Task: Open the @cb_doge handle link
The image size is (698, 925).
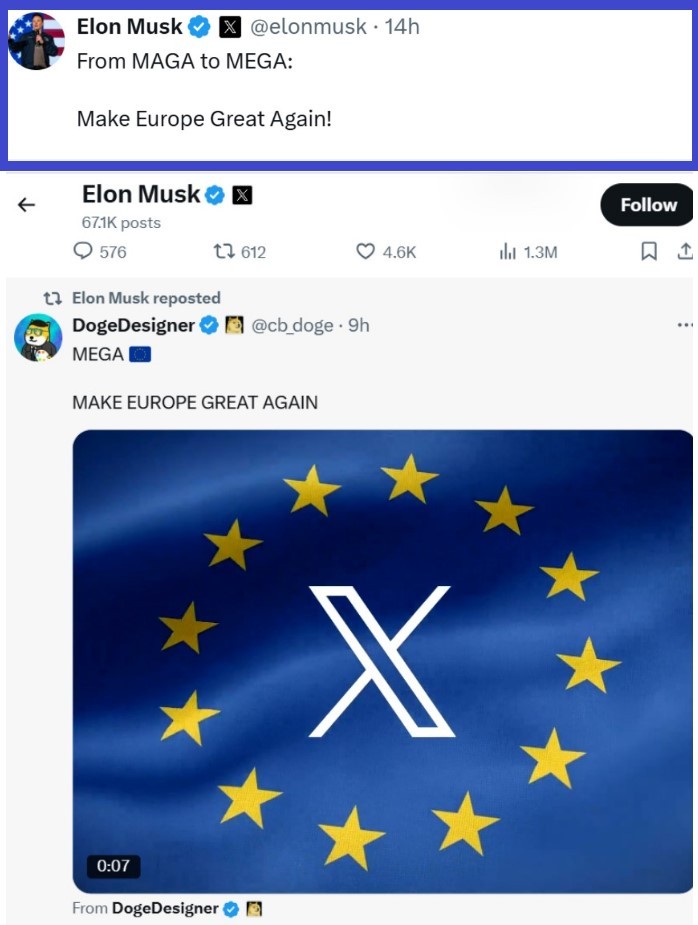Action: point(292,325)
